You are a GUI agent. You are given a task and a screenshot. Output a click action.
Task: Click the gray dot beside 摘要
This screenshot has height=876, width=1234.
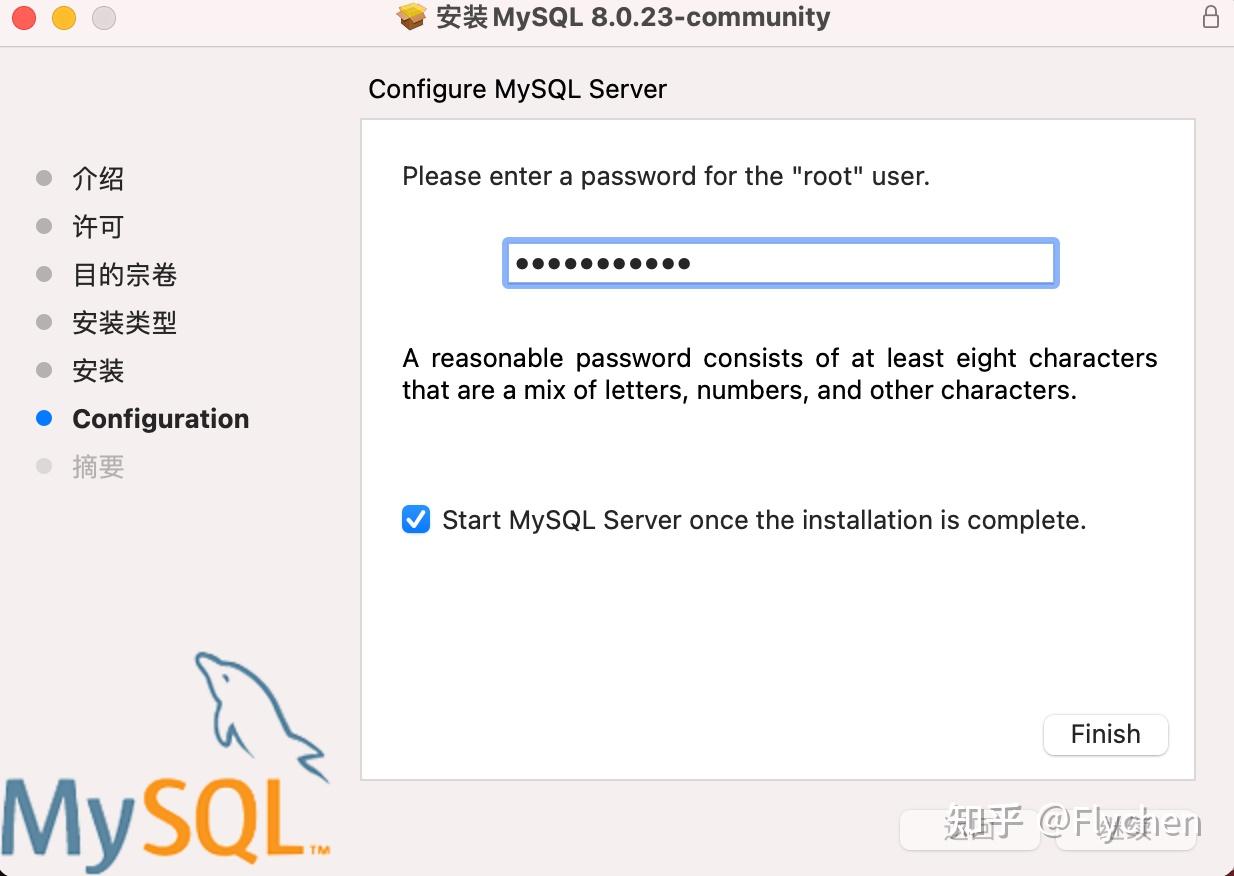44,466
